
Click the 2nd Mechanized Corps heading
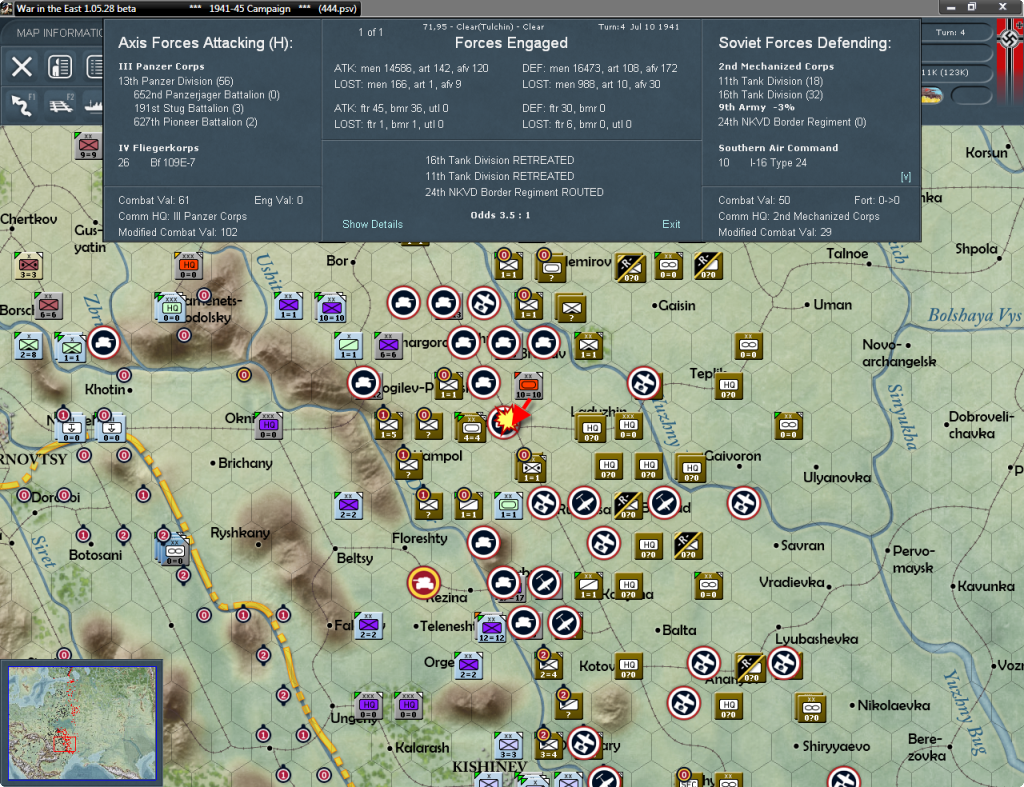[776, 67]
